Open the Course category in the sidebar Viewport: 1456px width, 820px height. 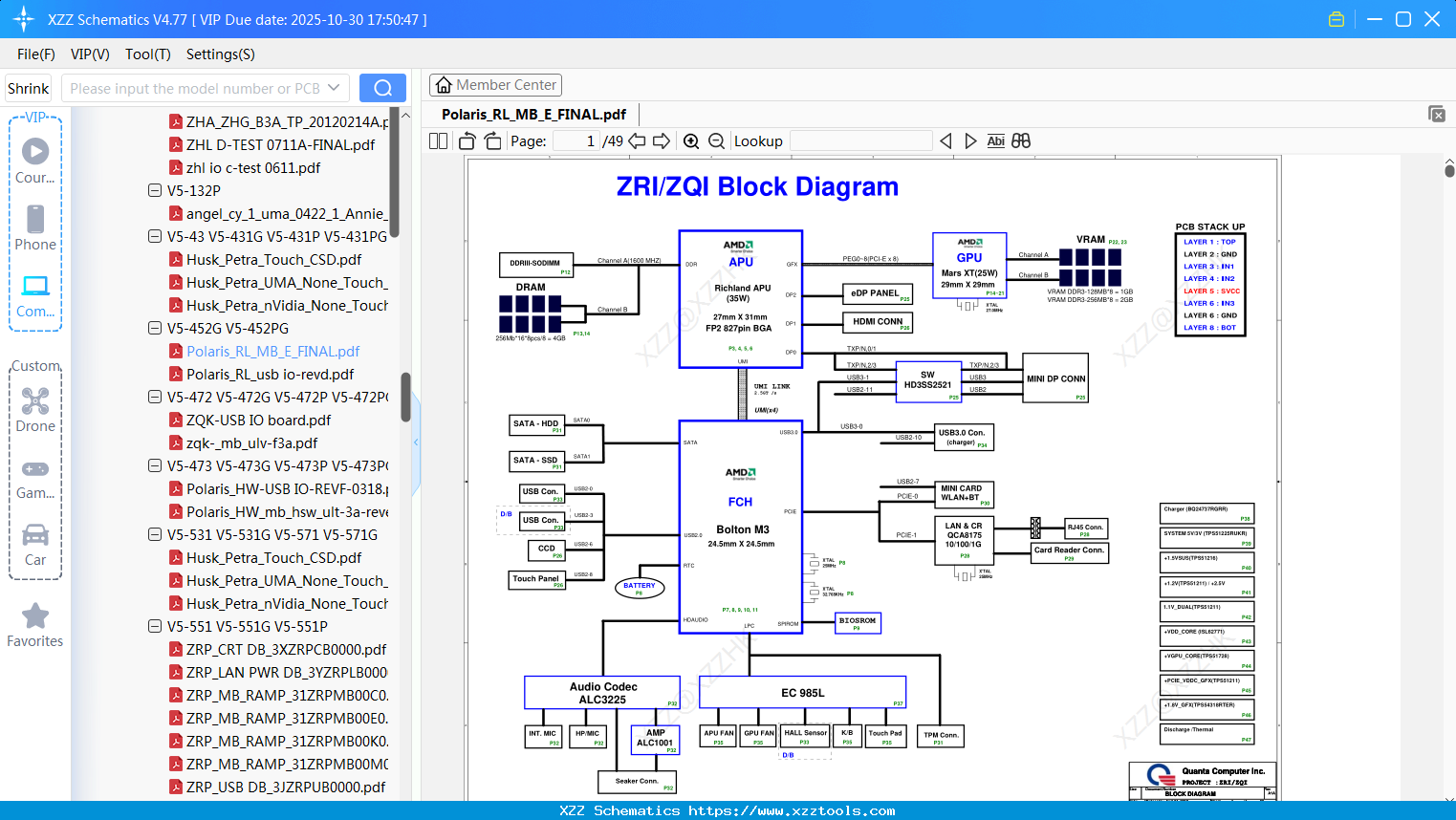point(35,161)
